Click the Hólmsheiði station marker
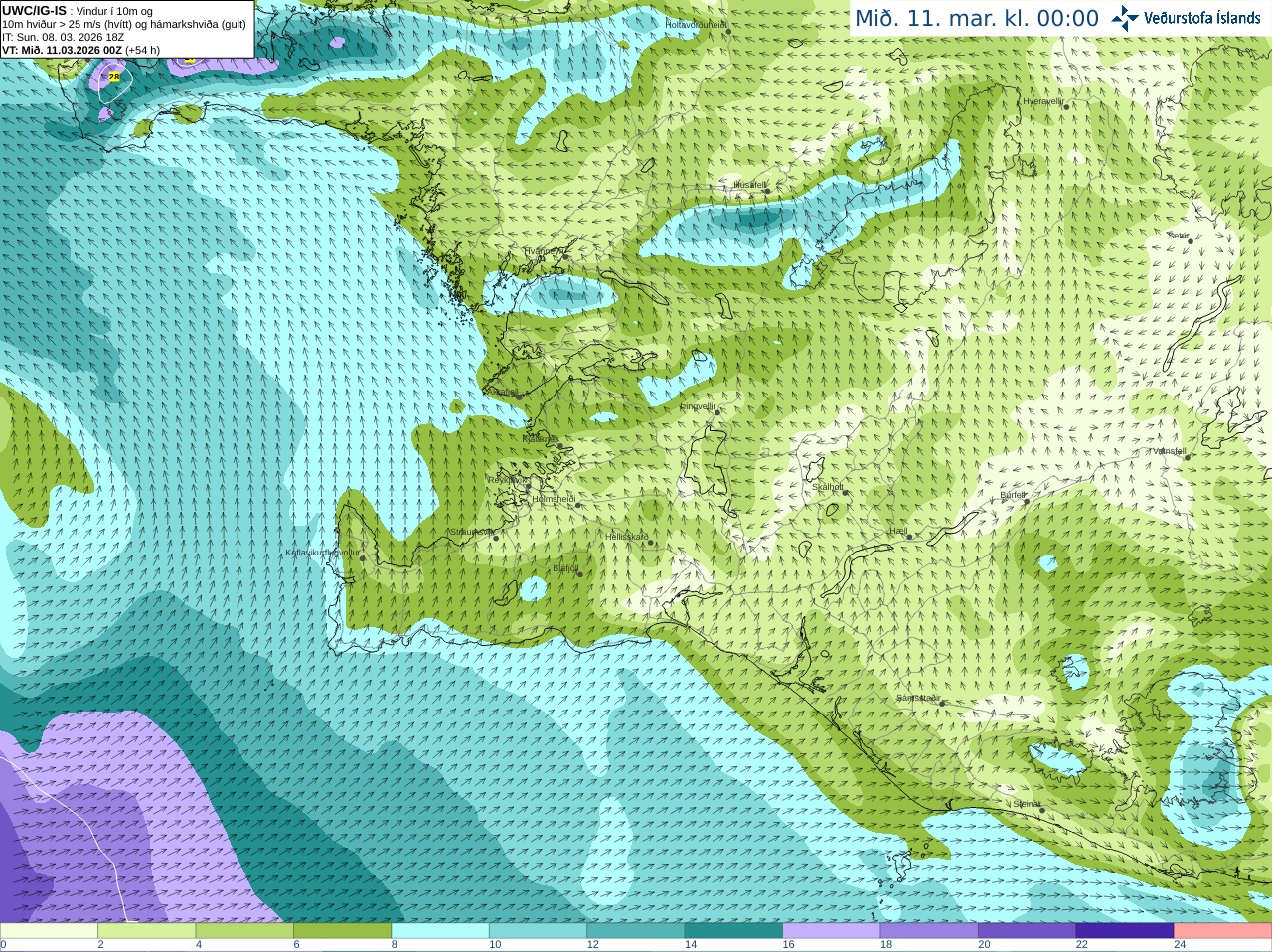 click(578, 505)
